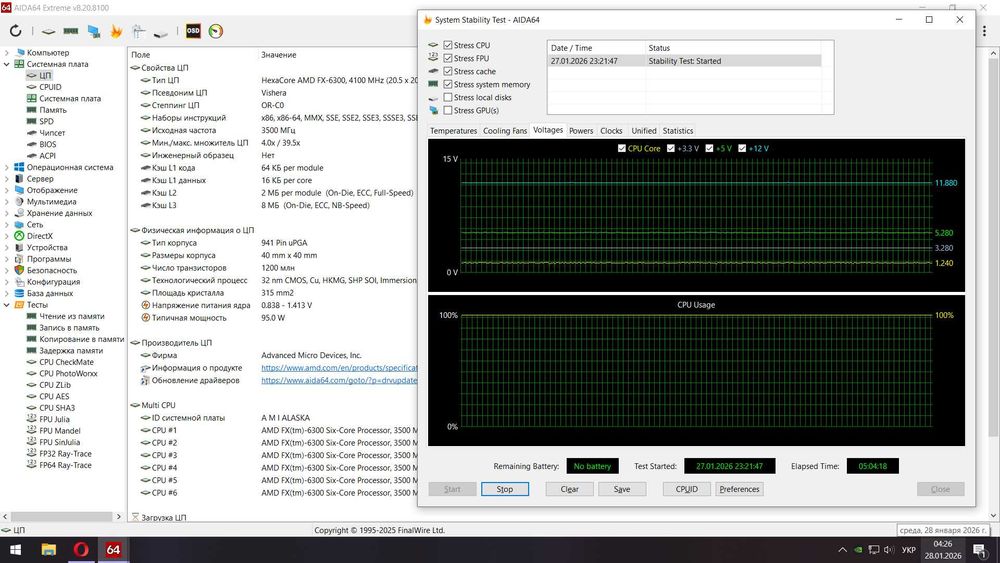Open Opera from the taskbar
Viewport: 1000px width, 563px height.
81,549
